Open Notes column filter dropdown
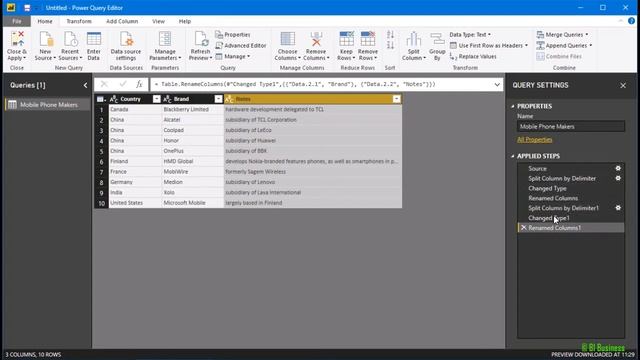 point(396,99)
